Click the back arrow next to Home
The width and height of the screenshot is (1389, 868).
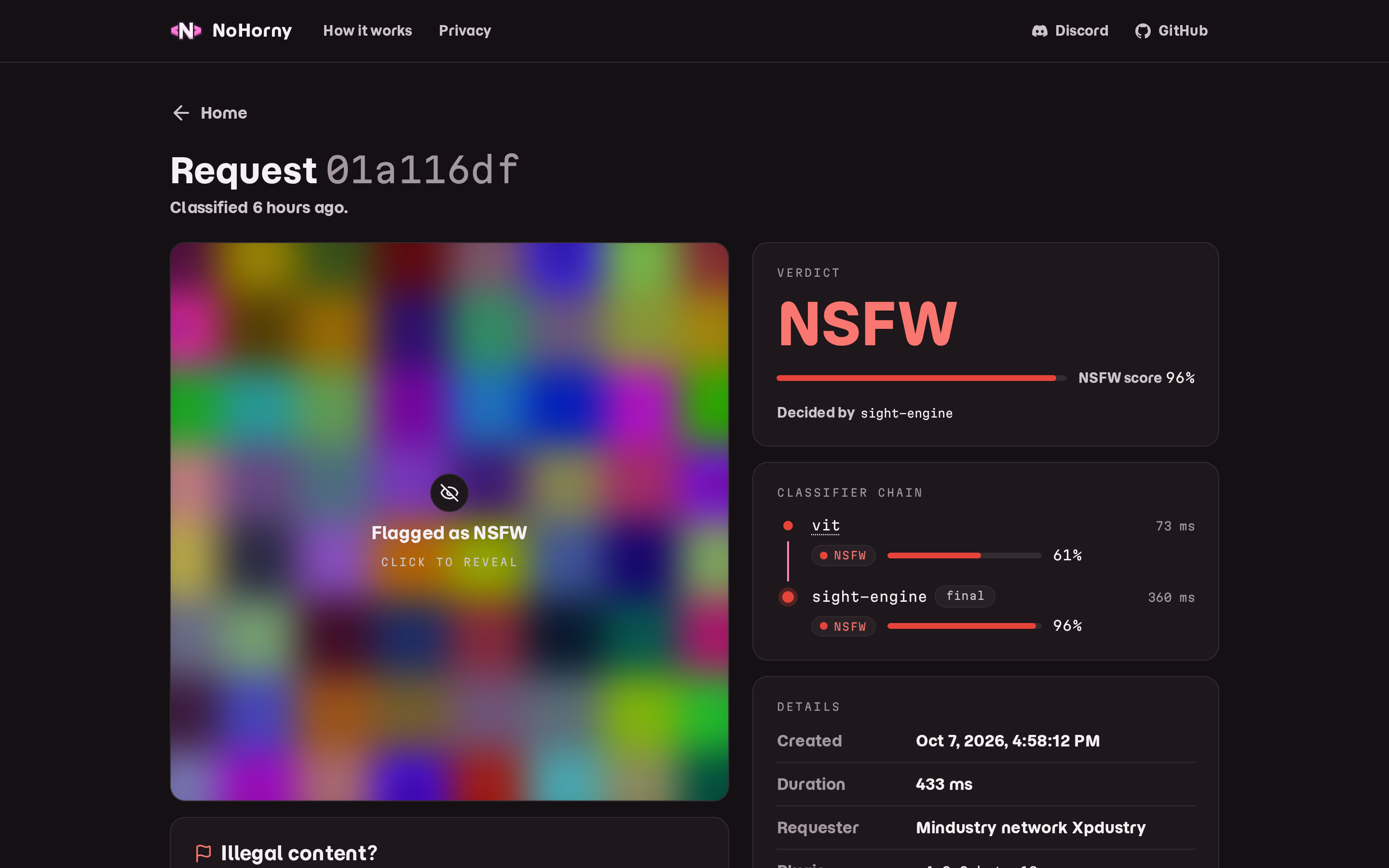[x=181, y=113]
